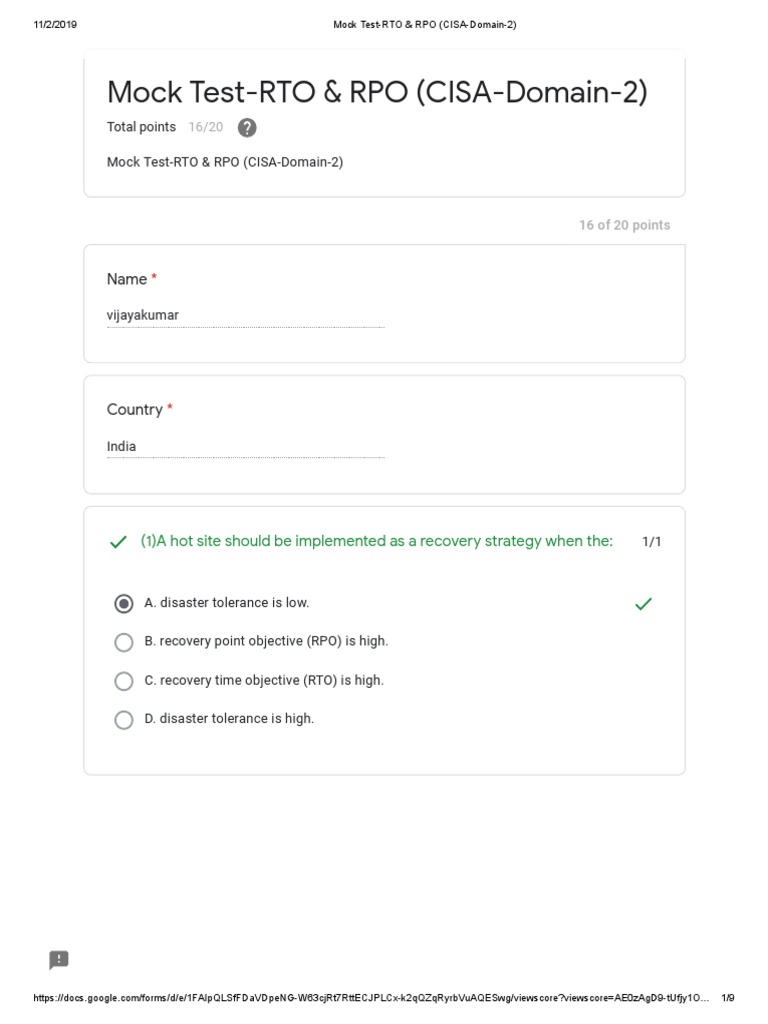Click the small form description below Total points
The width and height of the screenshot is (768, 1024).
(225, 162)
